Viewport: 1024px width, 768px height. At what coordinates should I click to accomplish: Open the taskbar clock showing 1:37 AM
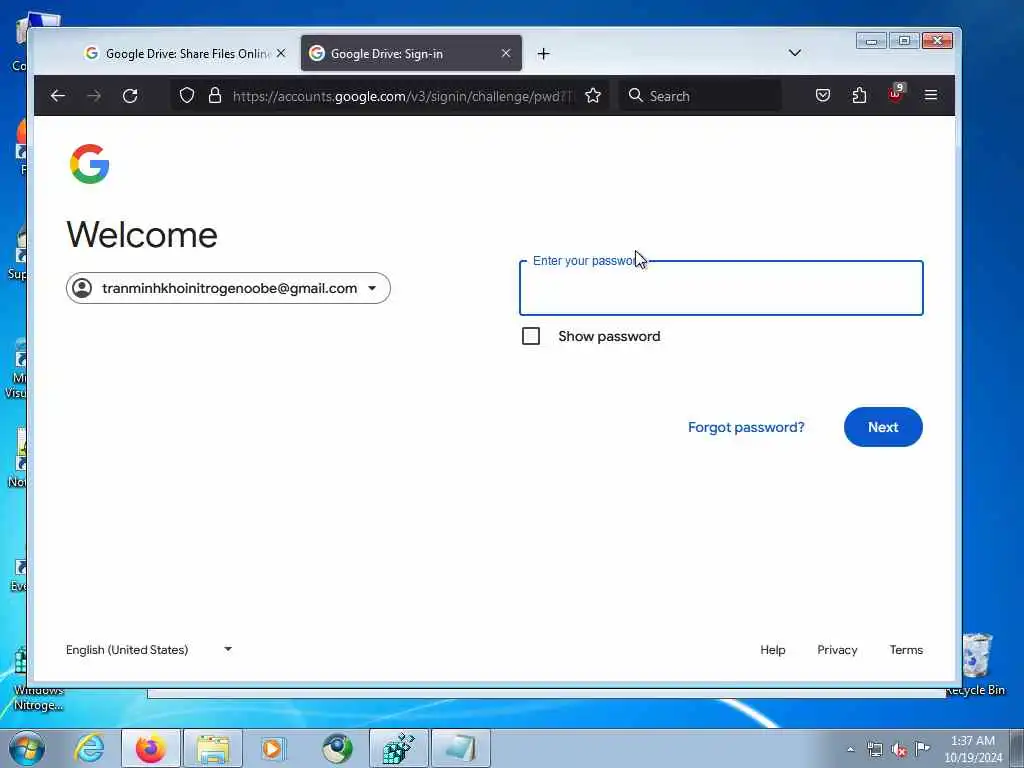[973, 749]
